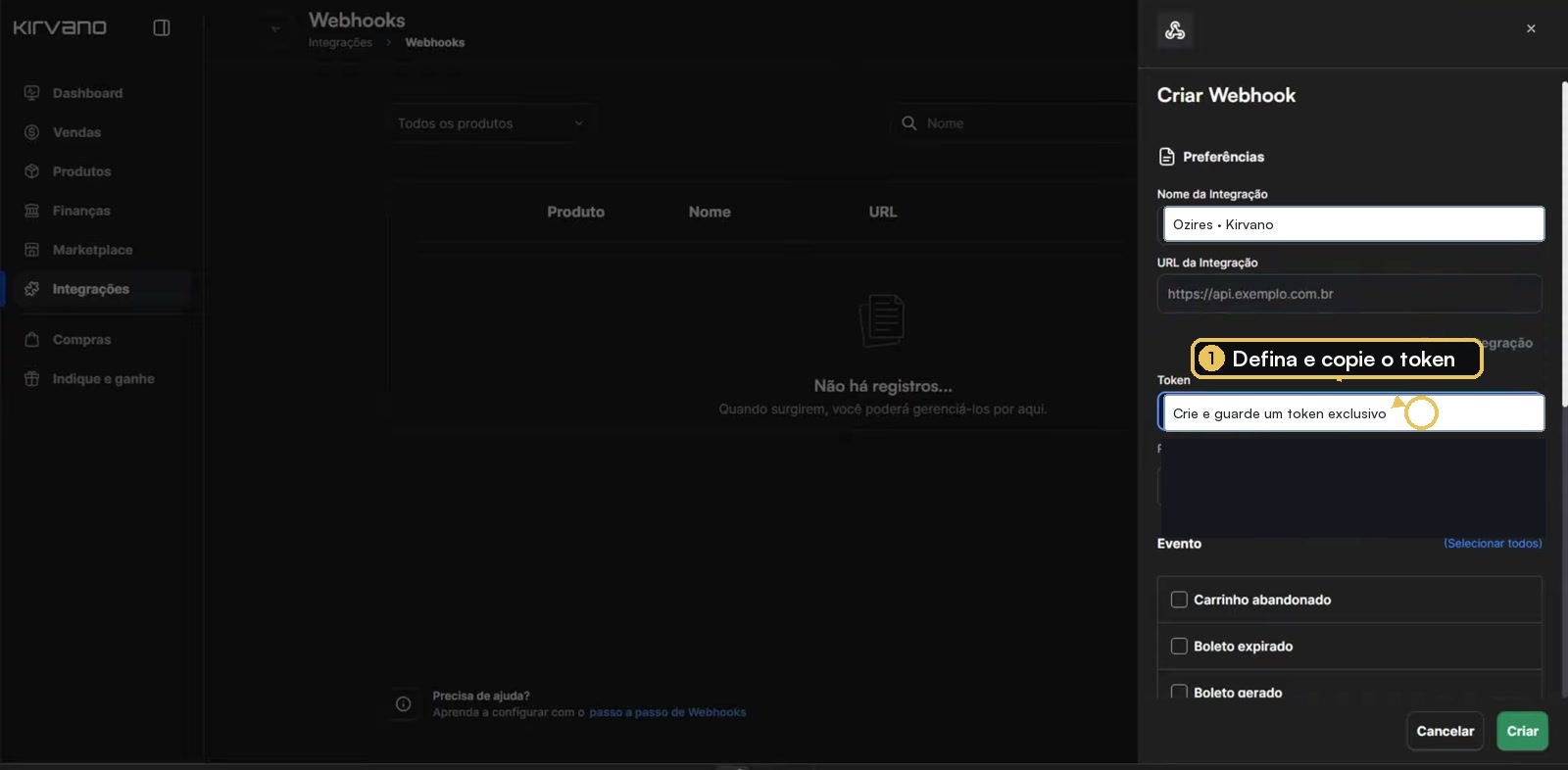
Task: Close the Criar Webhook panel
Action: pos(1531,28)
